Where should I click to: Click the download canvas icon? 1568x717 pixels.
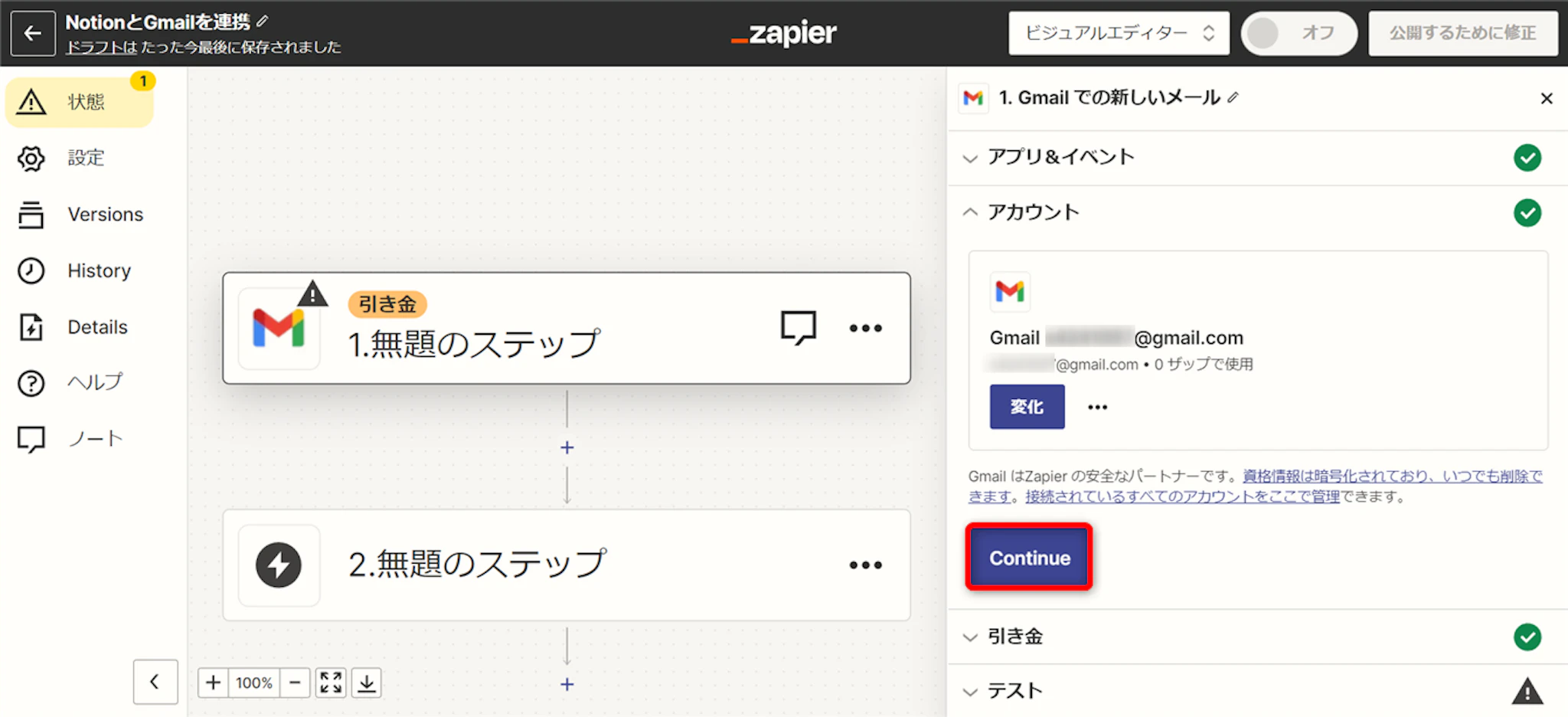pyautogui.click(x=367, y=683)
